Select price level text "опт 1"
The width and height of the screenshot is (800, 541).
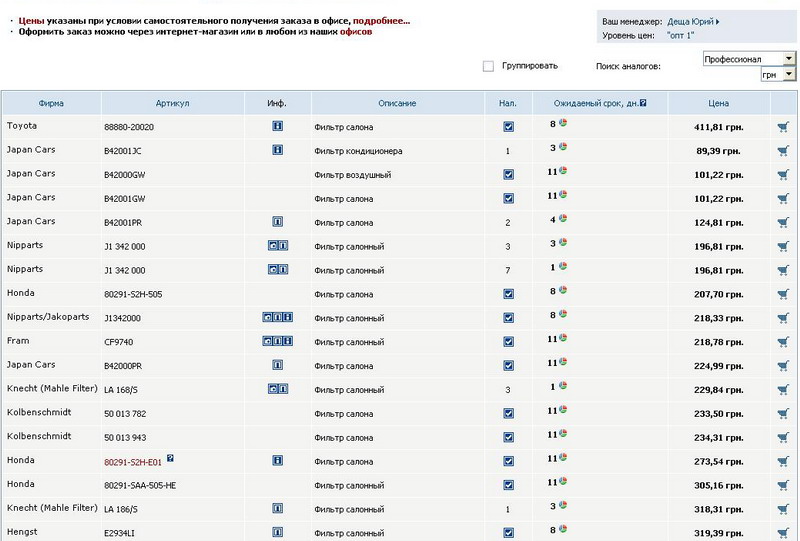click(681, 36)
